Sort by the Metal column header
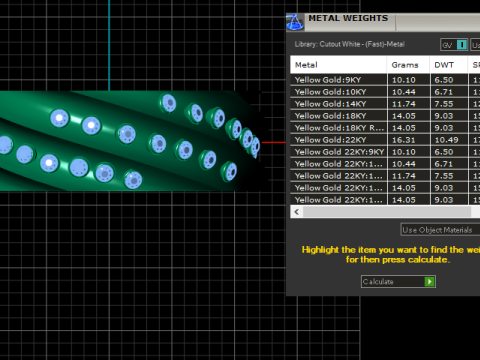This screenshot has height=360, width=480. 338,65
